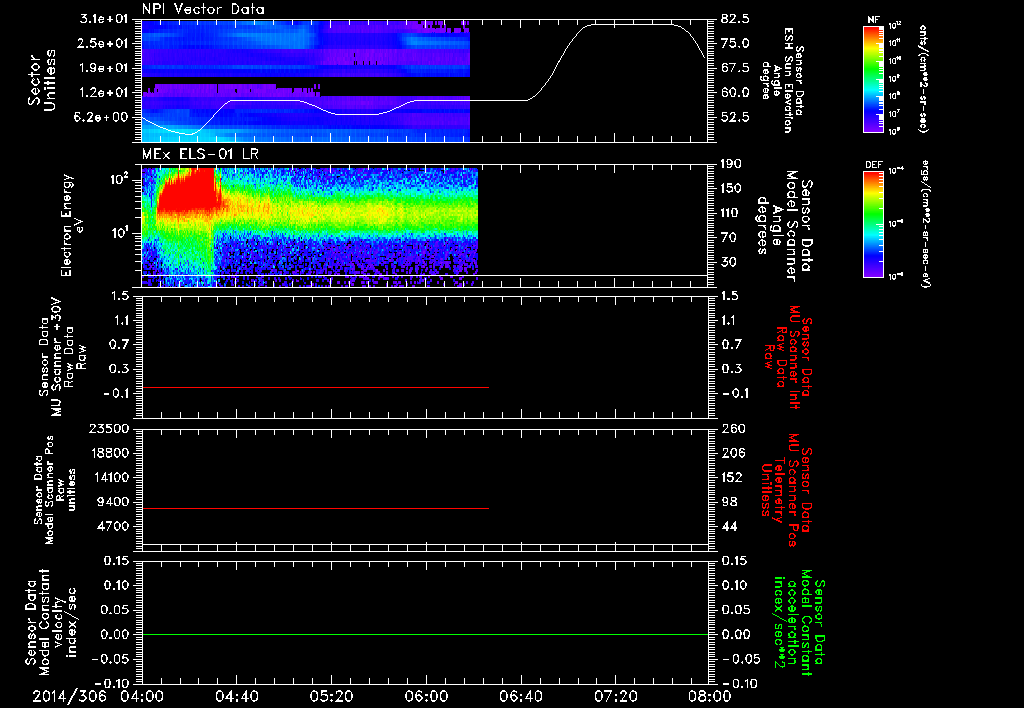This screenshot has width=1024, height=708.
Task: Click the 04:00 time axis label
Action: point(142,696)
